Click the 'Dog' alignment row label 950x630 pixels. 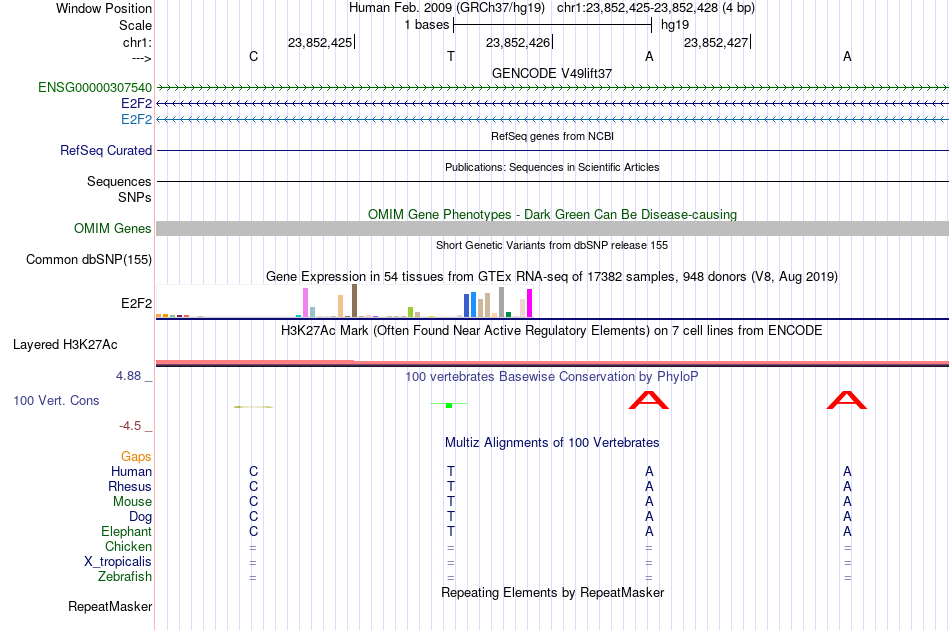[140, 517]
